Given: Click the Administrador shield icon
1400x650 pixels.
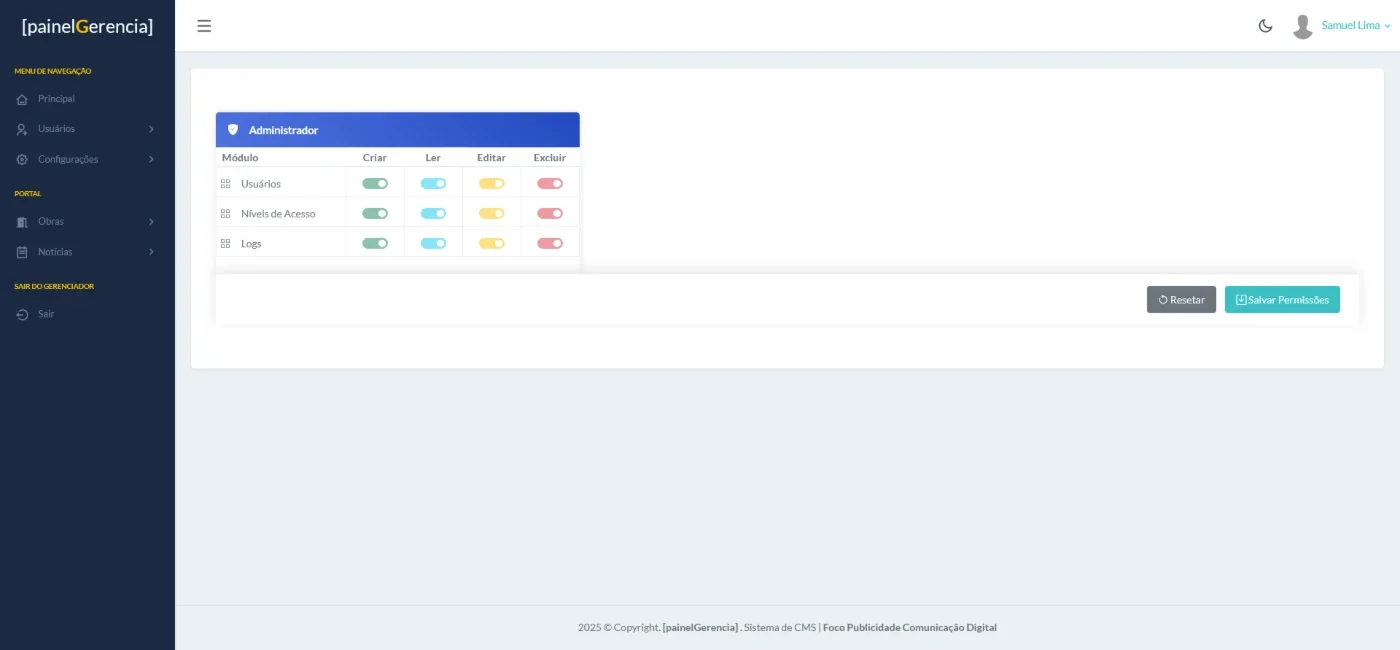Looking at the screenshot, I should (x=233, y=130).
